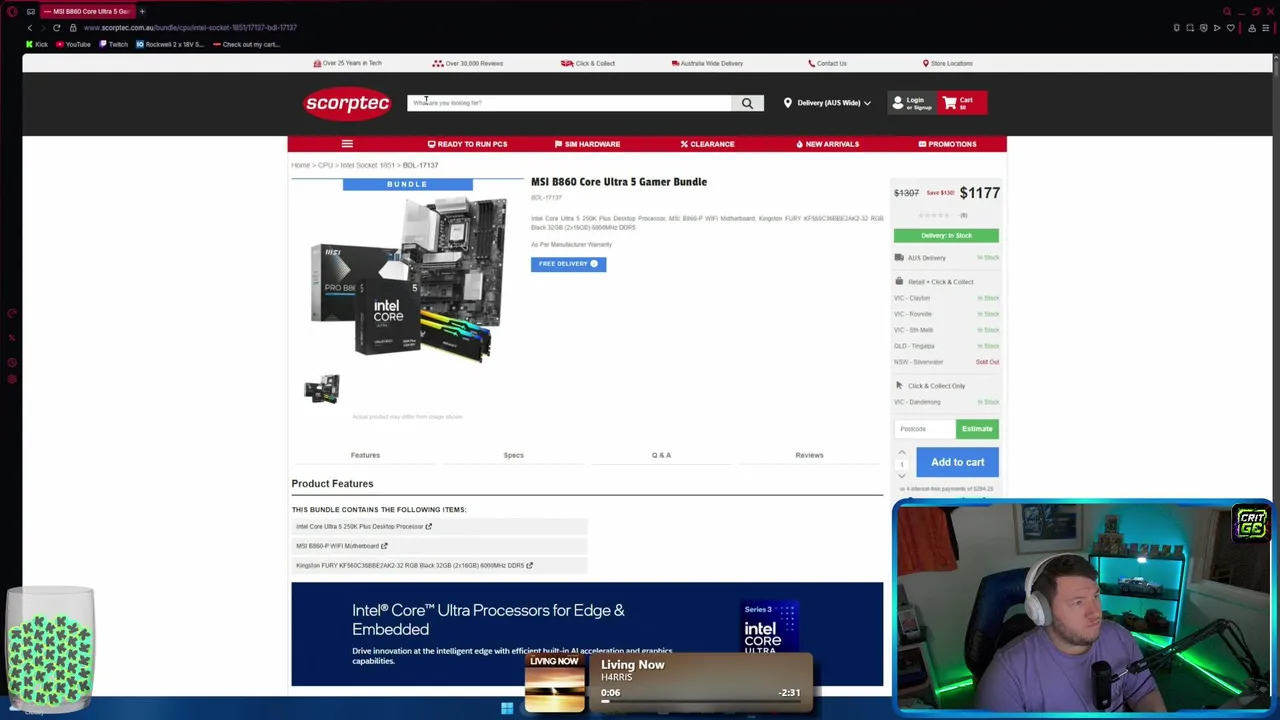The height and width of the screenshot is (720, 1280).
Task: Click the Store Locations pin link
Action: point(947,63)
